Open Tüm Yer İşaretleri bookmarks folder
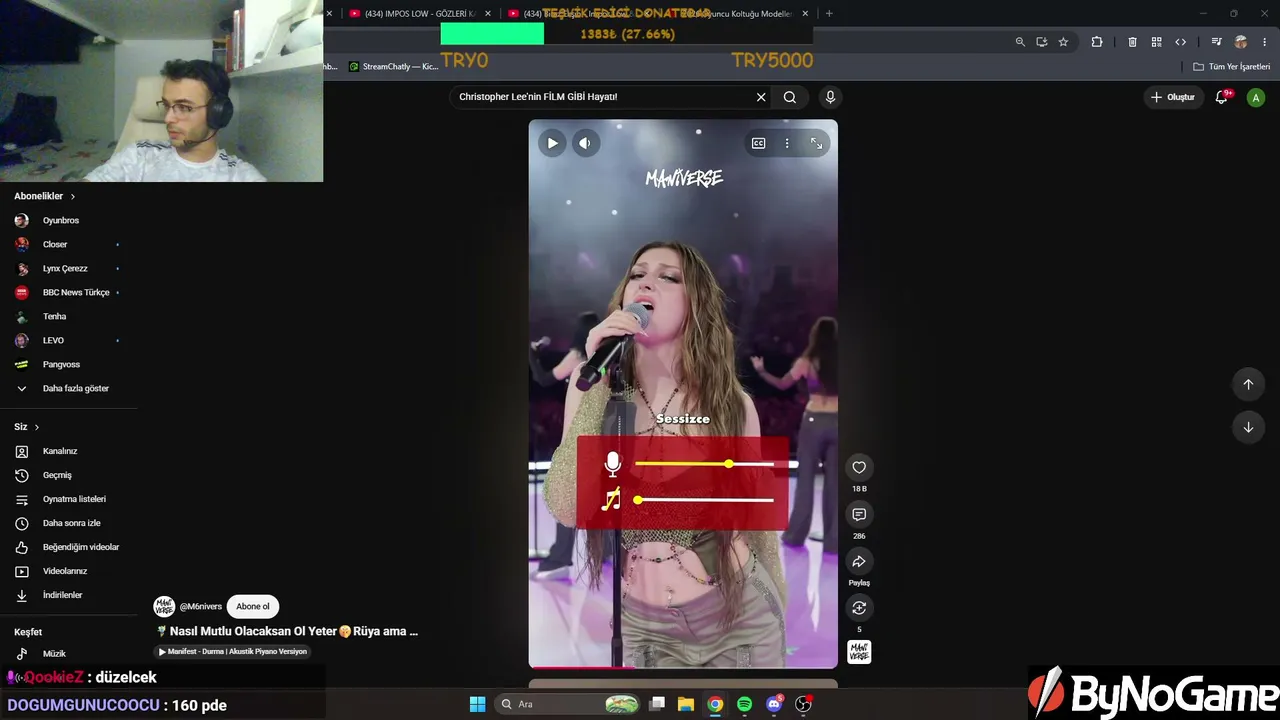 pyautogui.click(x=1232, y=67)
